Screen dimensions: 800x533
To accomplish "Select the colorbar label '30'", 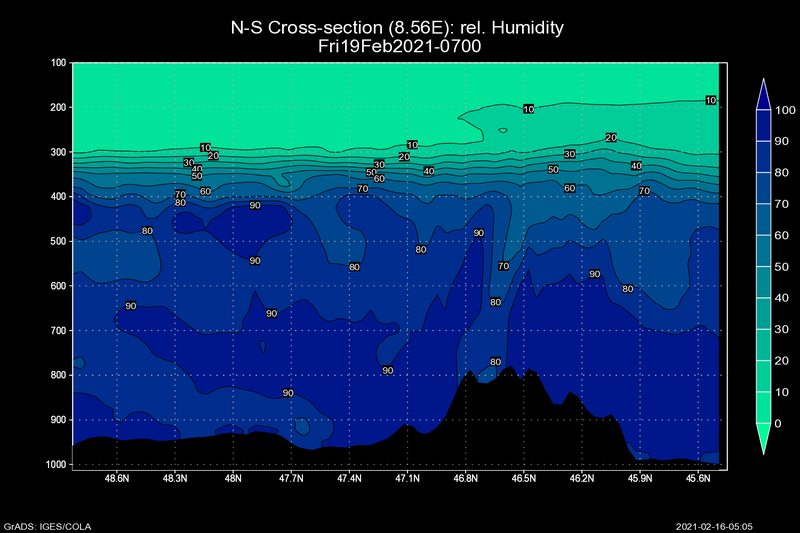I will 782,329.
